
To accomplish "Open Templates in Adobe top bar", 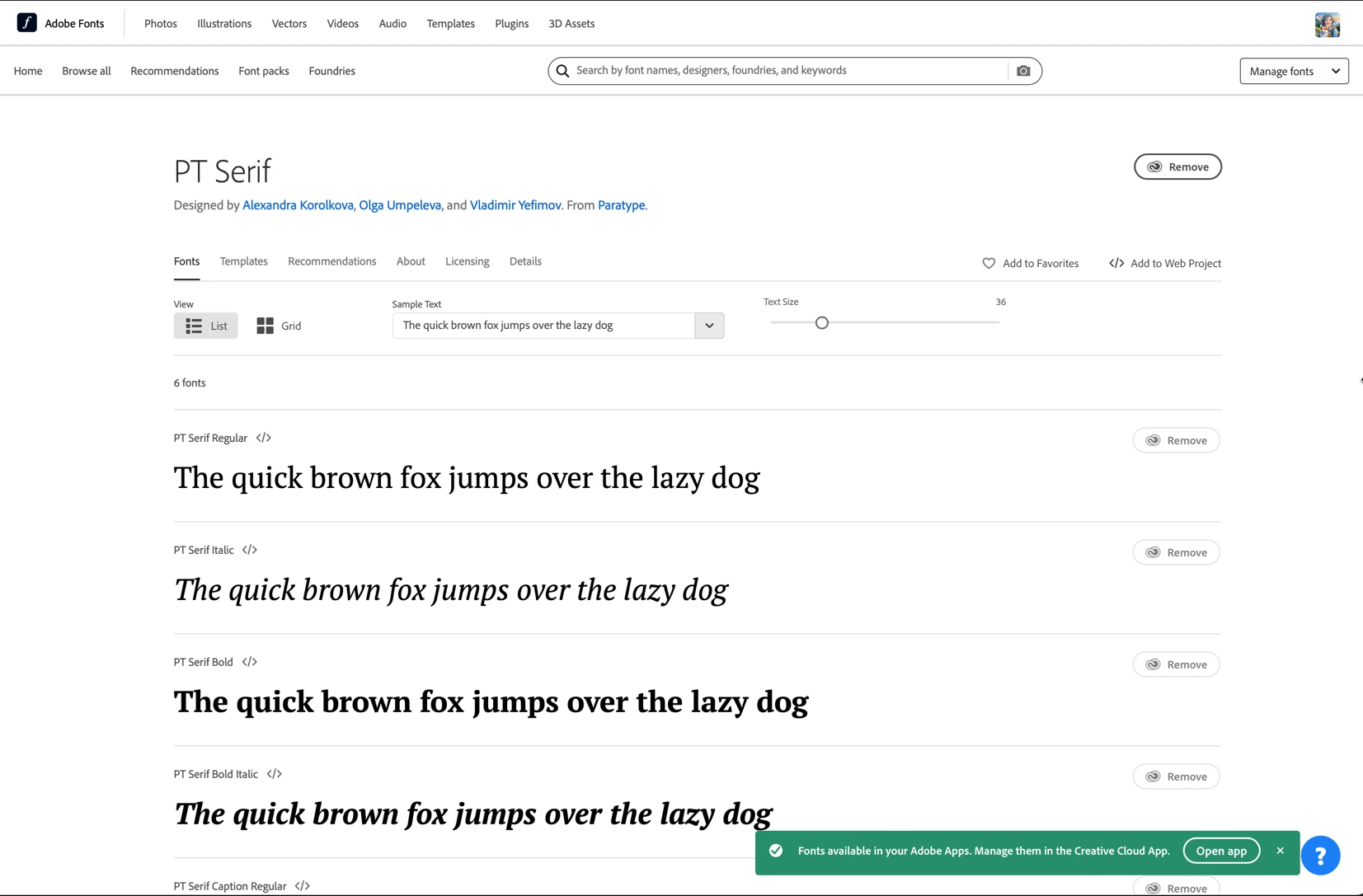I will 450,24.
